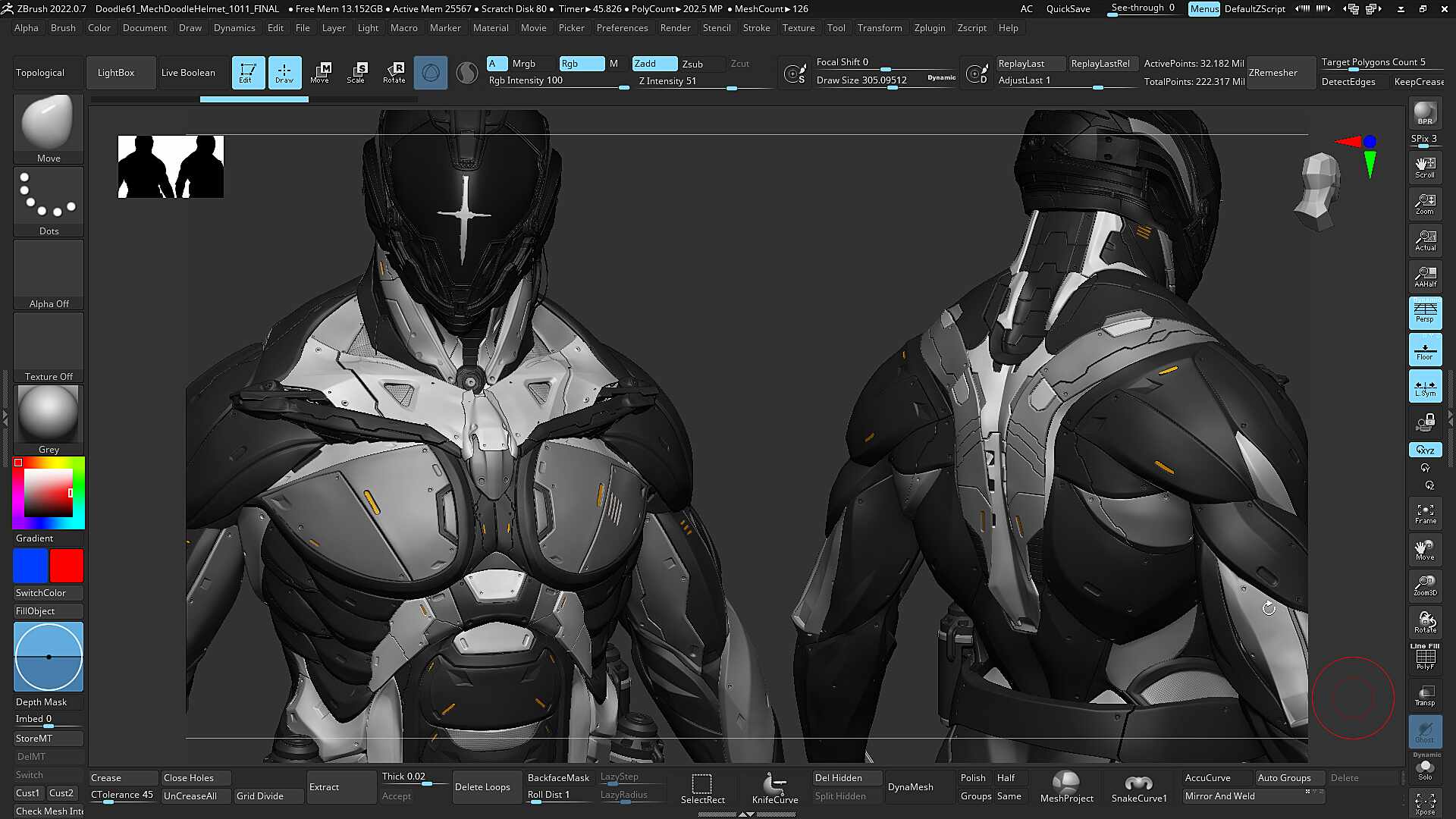Viewport: 1456px width, 819px height.
Task: Toggle the Floor grid
Action: click(1425, 350)
